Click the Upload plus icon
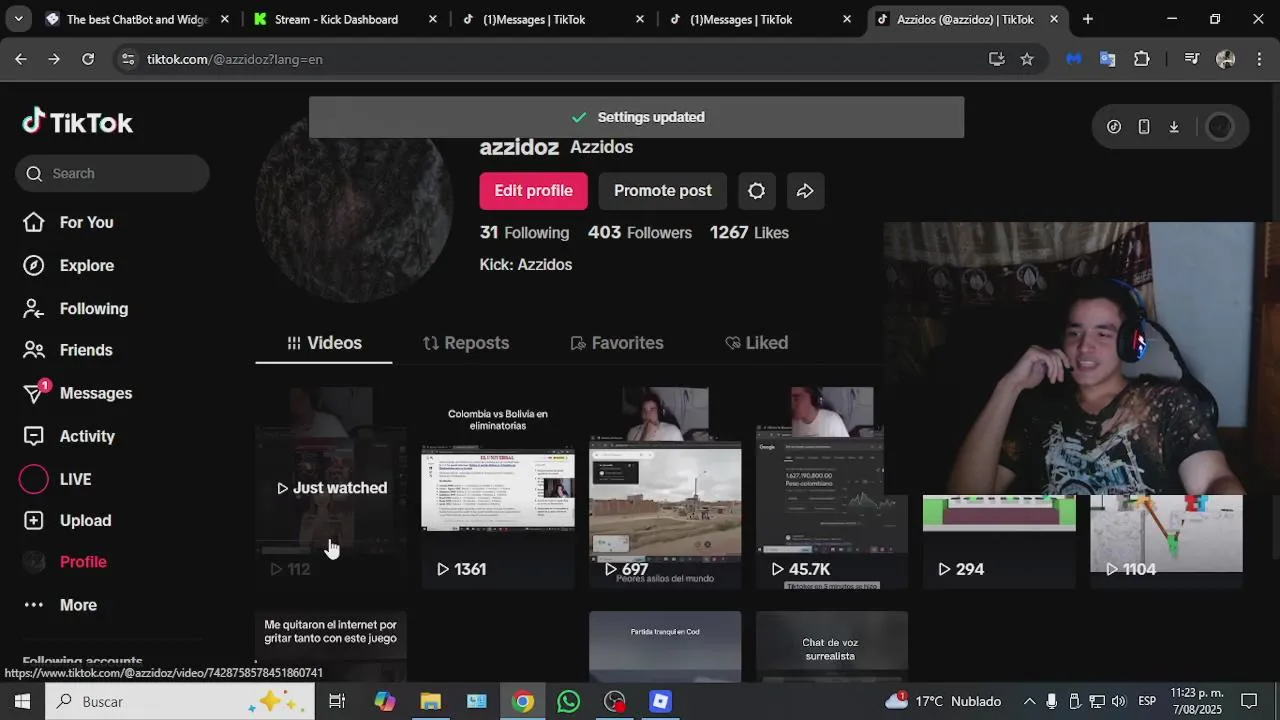1280x720 pixels. pyautogui.click(x=34, y=520)
